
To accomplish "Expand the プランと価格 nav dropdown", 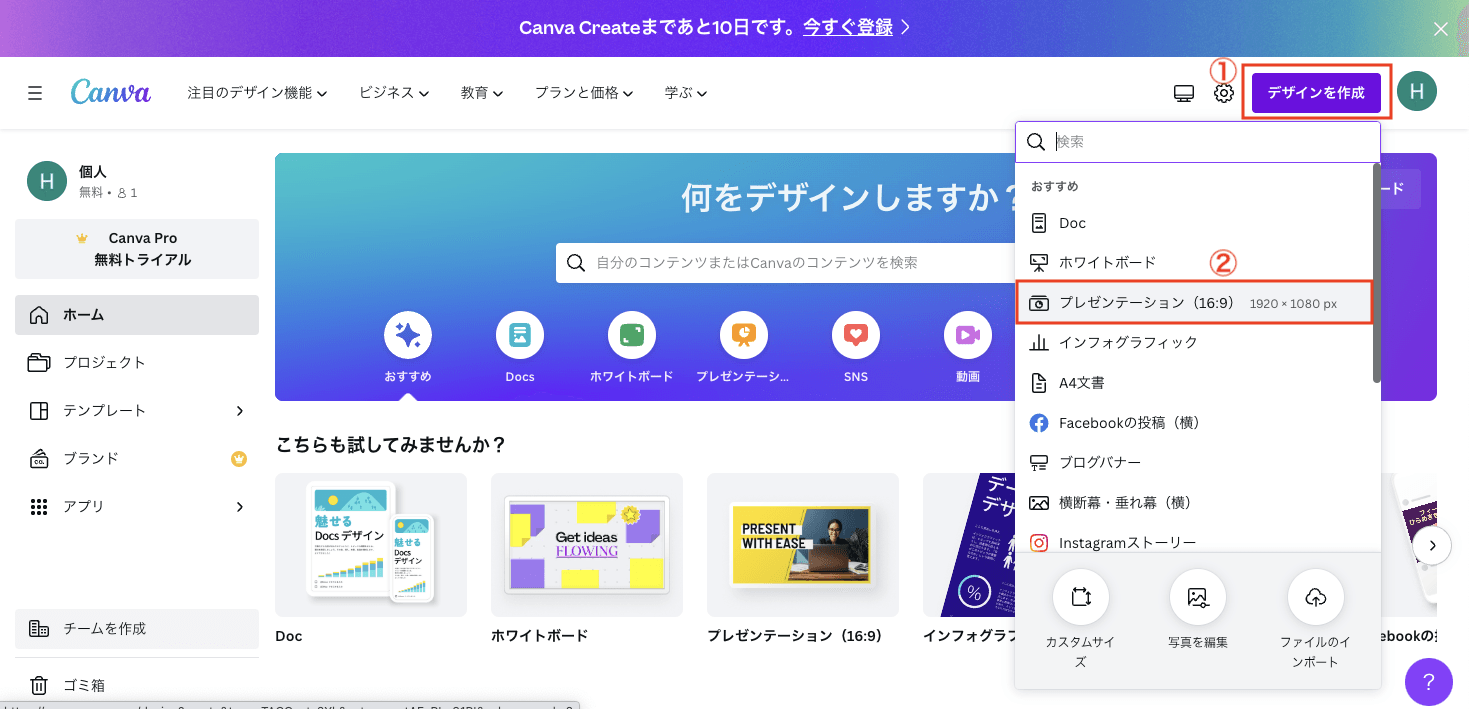I will pos(584,93).
